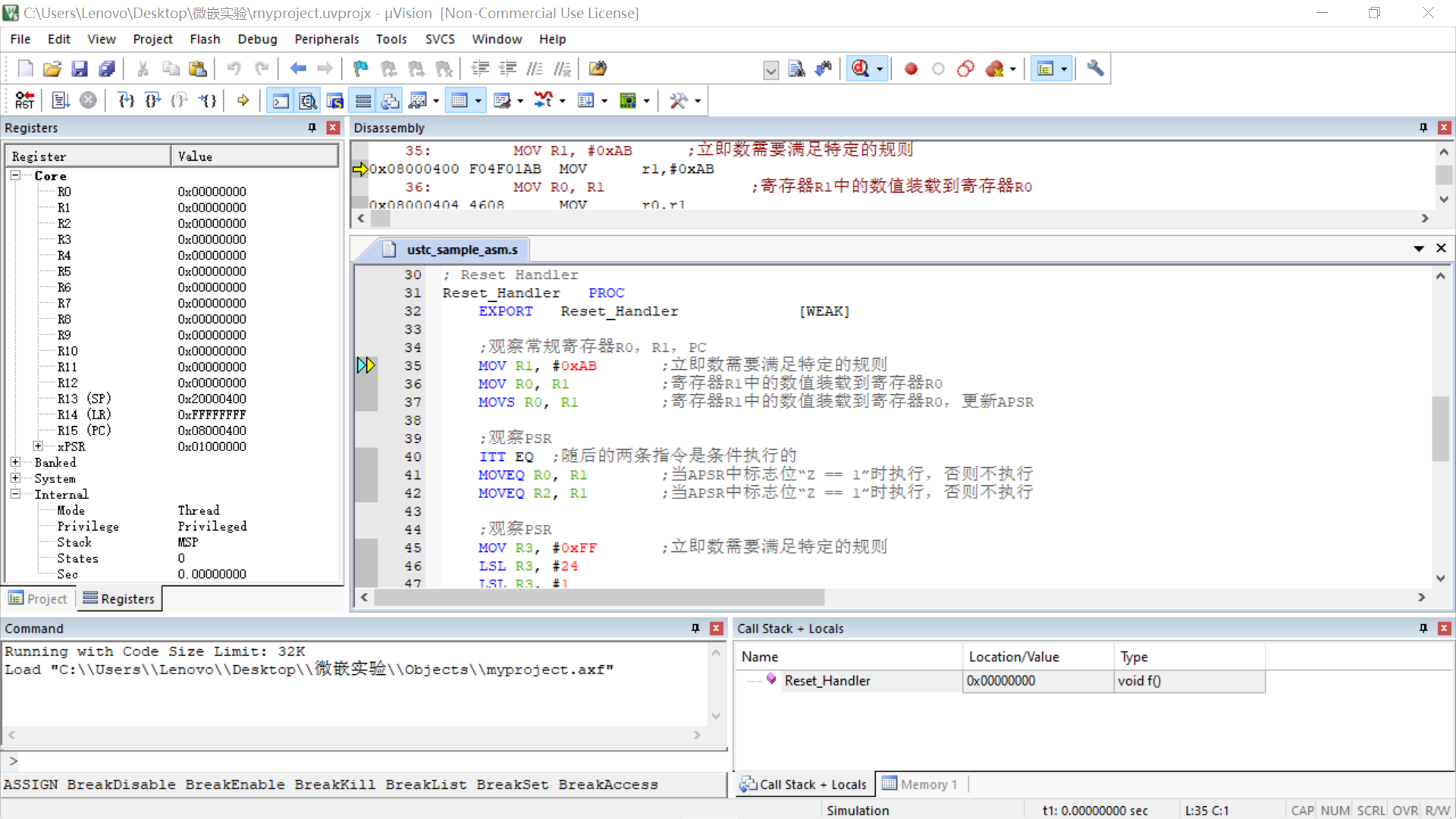Toggle the Disassembly Window button
Screen dimensions: 1456x819
[x=308, y=100]
